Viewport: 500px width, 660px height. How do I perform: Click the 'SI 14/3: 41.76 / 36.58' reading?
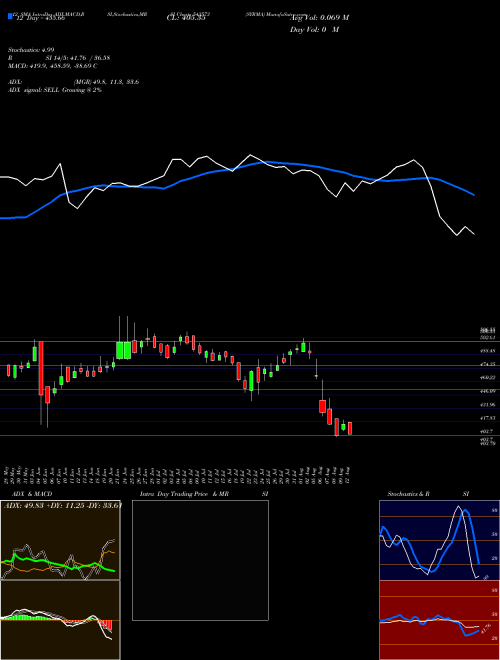point(78,58)
